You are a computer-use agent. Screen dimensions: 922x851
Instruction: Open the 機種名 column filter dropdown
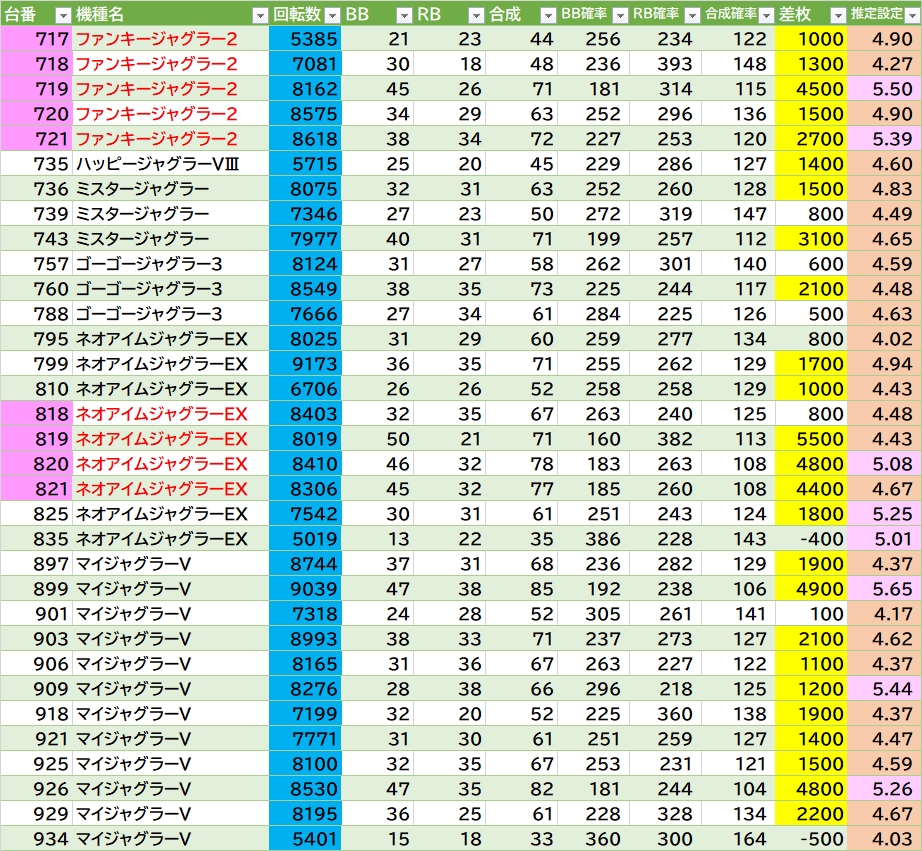(259, 15)
